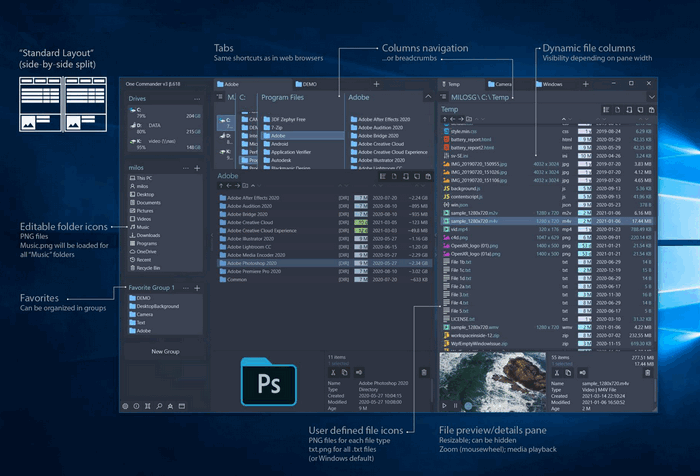Open the Favorite Group 1 three-dot menu
The width and height of the screenshot is (700, 476).
coord(186,288)
